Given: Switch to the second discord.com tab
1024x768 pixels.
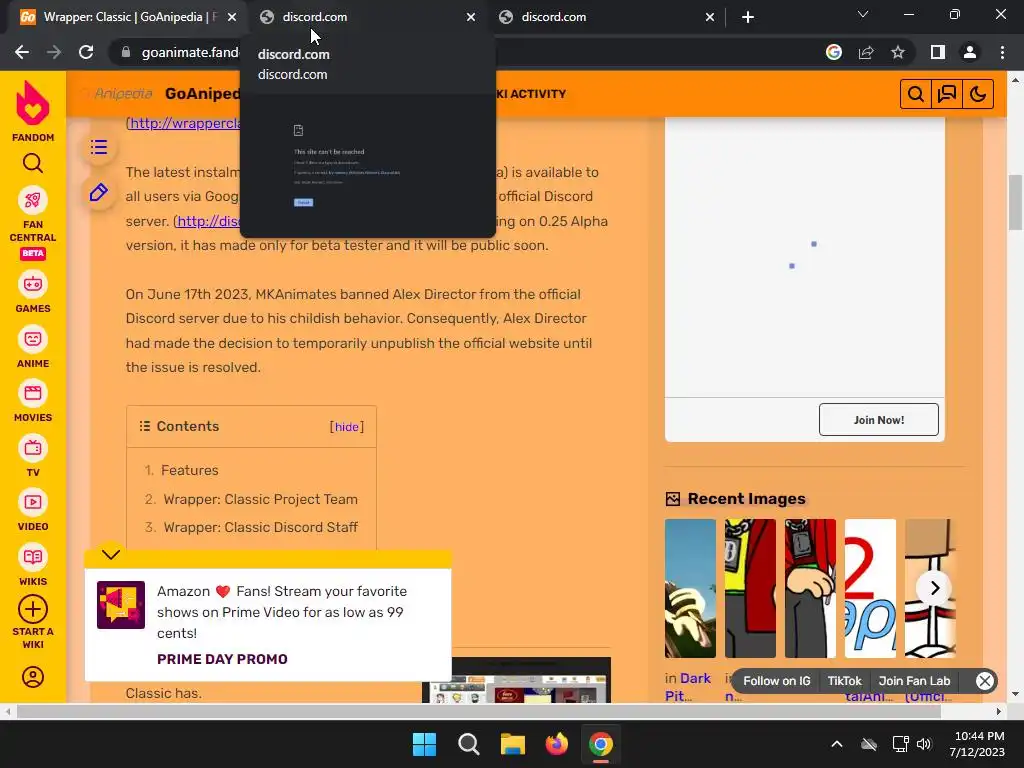Looking at the screenshot, I should (366, 17).
